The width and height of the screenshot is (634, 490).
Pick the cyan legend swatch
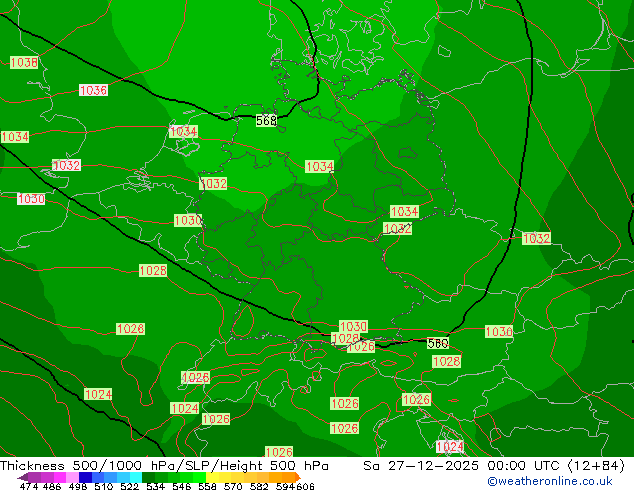[x=136, y=477]
